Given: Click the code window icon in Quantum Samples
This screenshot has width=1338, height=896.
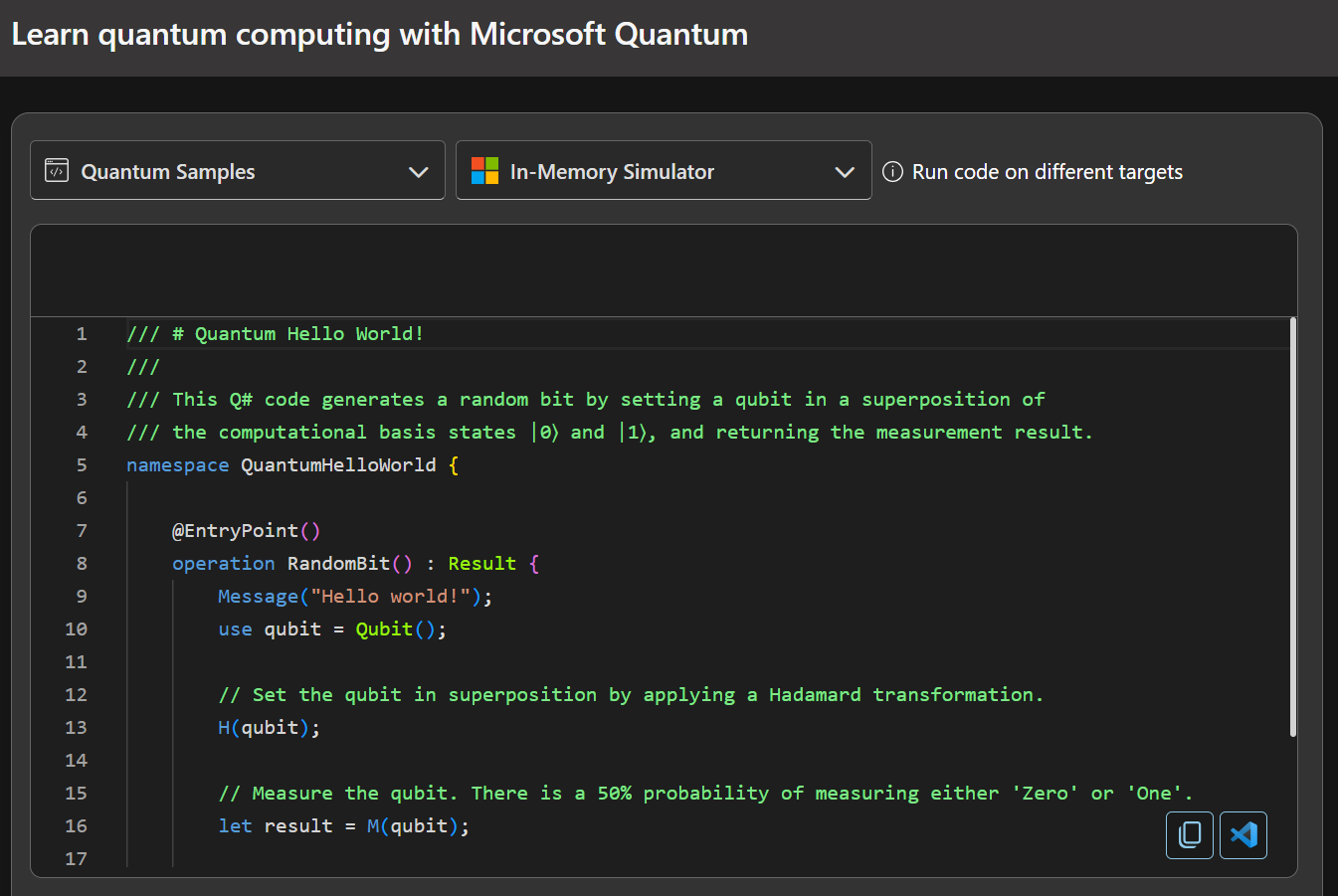Looking at the screenshot, I should (x=57, y=171).
